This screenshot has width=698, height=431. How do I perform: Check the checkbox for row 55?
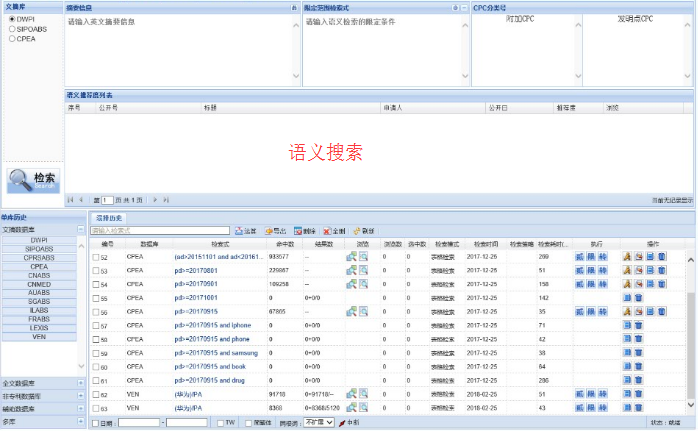96,298
